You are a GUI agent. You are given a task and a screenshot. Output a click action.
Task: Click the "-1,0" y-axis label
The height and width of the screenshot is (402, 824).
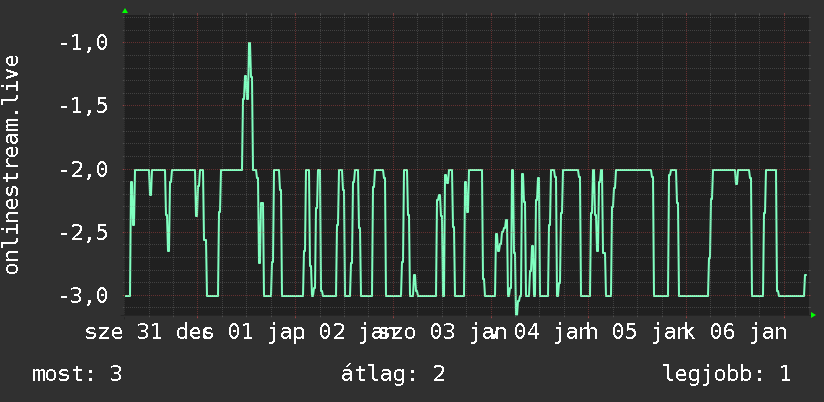[84, 43]
